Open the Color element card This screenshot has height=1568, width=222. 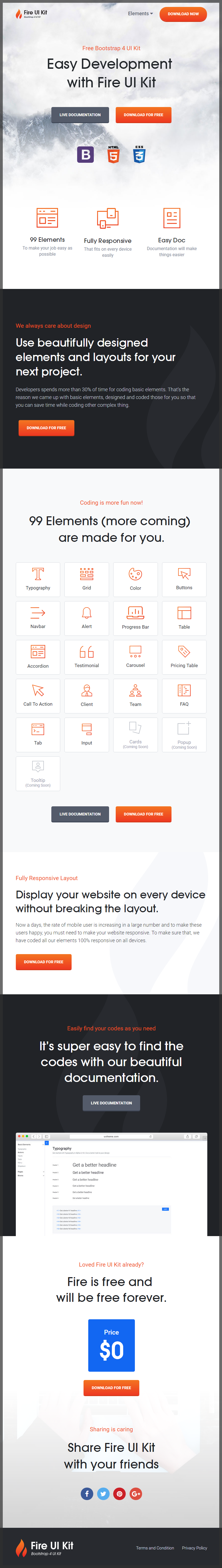(135, 579)
